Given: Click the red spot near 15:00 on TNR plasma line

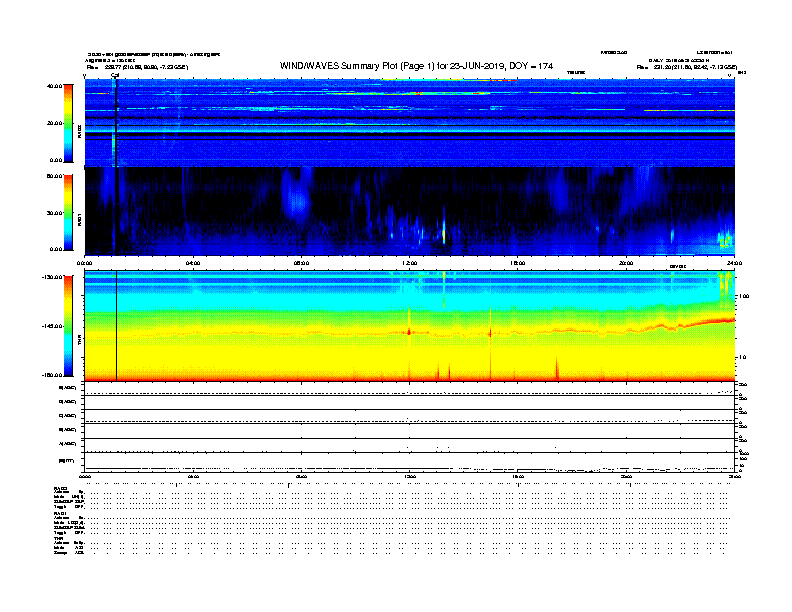Looking at the screenshot, I should click(490, 333).
